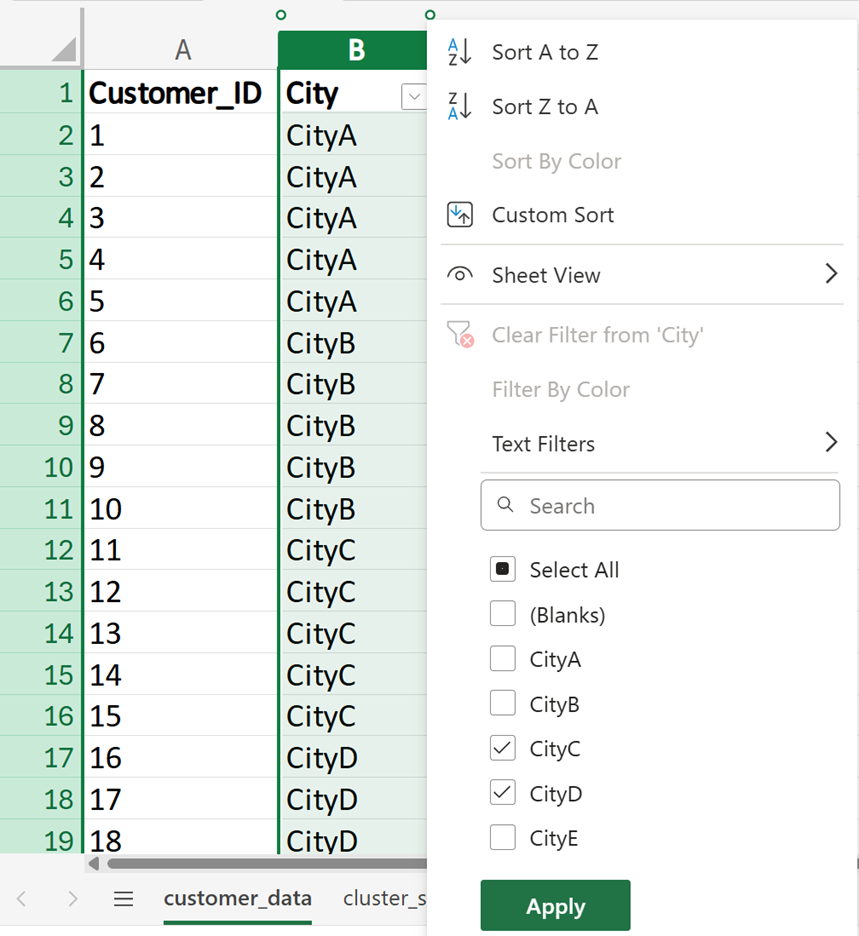This screenshot has width=859, height=936.
Task: Switch to the cluster_s sheet tab
Action: pos(384,898)
